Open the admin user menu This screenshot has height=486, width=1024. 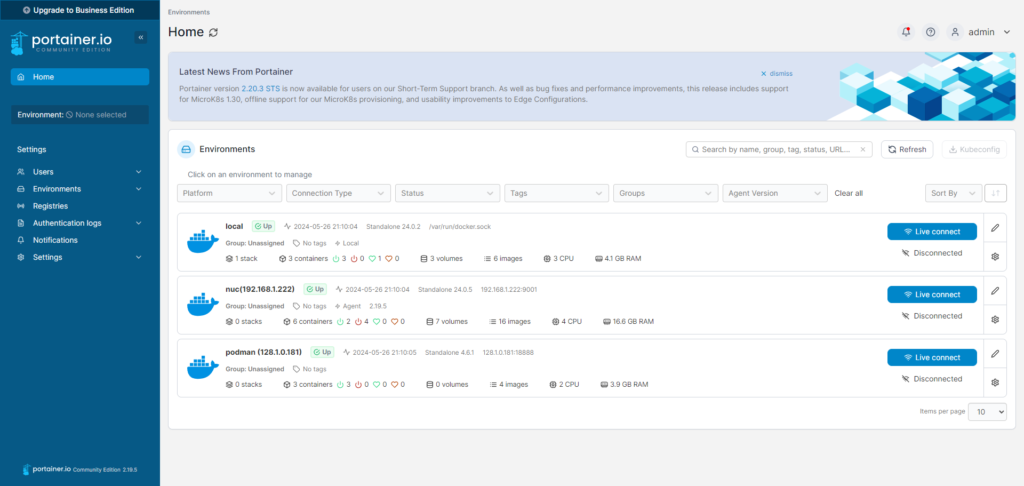click(x=980, y=31)
